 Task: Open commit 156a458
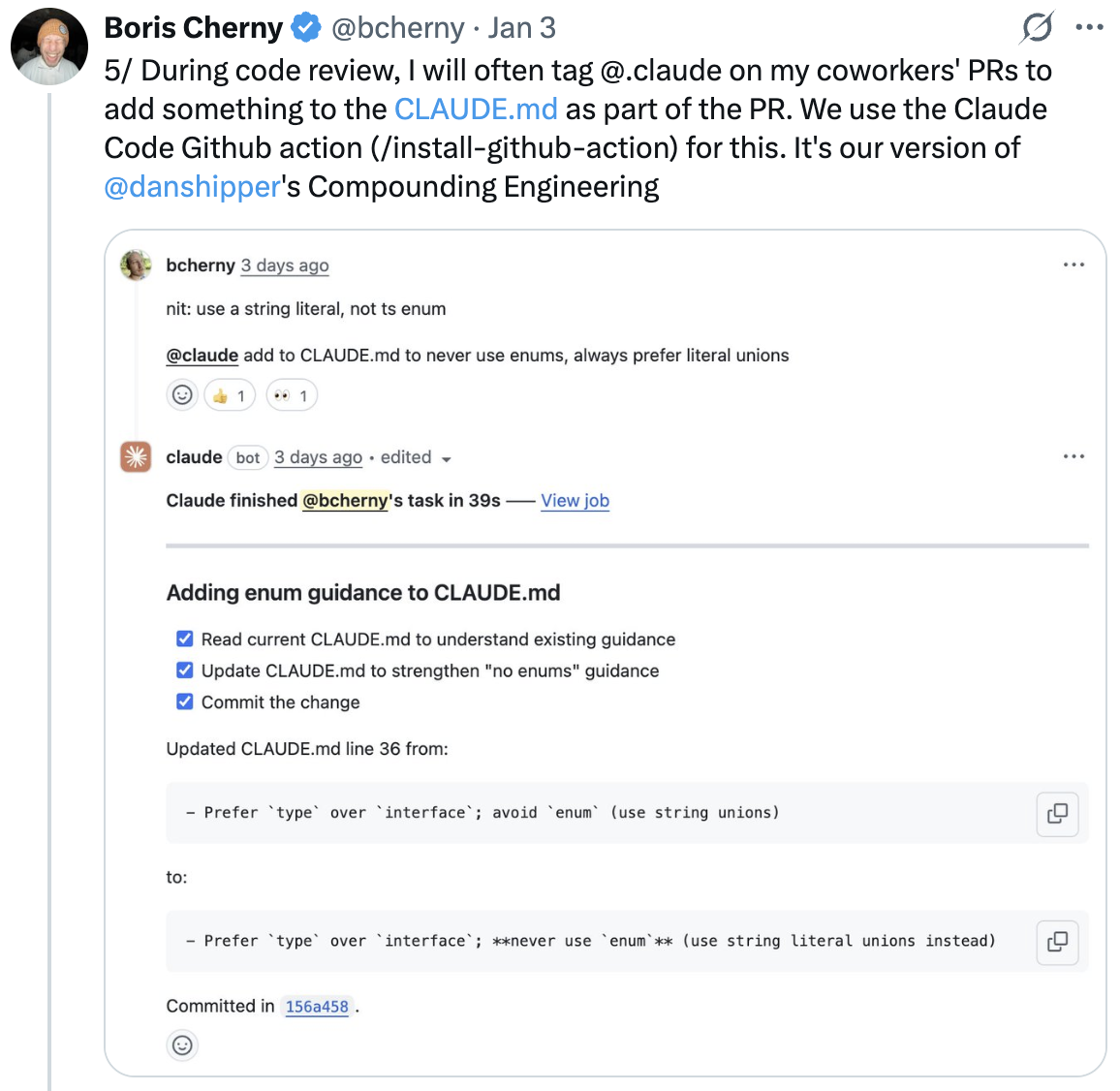[317, 1006]
